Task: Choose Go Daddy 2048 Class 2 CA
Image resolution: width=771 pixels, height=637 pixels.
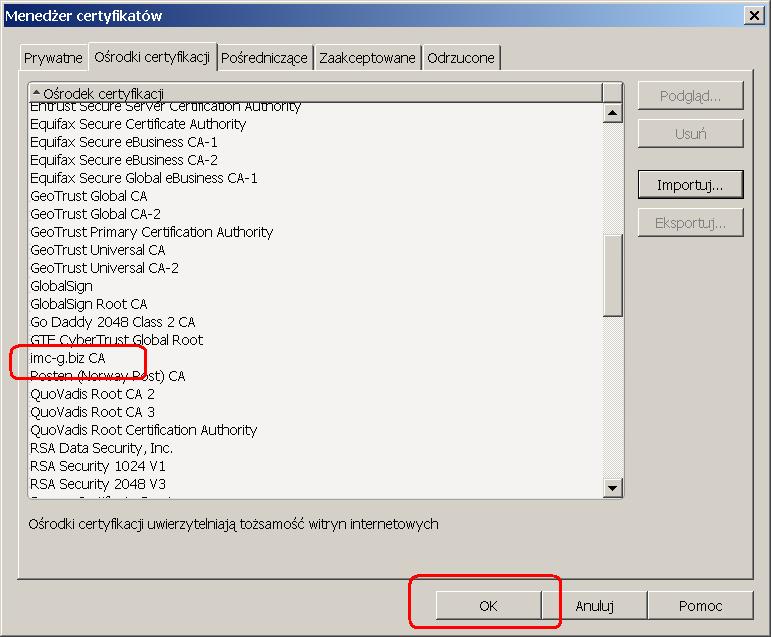Action: coord(113,322)
